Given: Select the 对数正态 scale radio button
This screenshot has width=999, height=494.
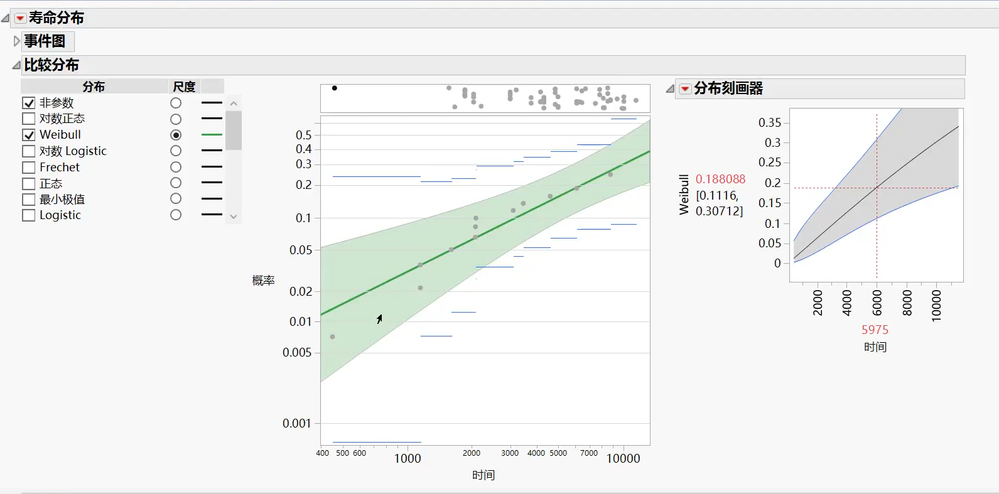Looking at the screenshot, I should [x=175, y=119].
